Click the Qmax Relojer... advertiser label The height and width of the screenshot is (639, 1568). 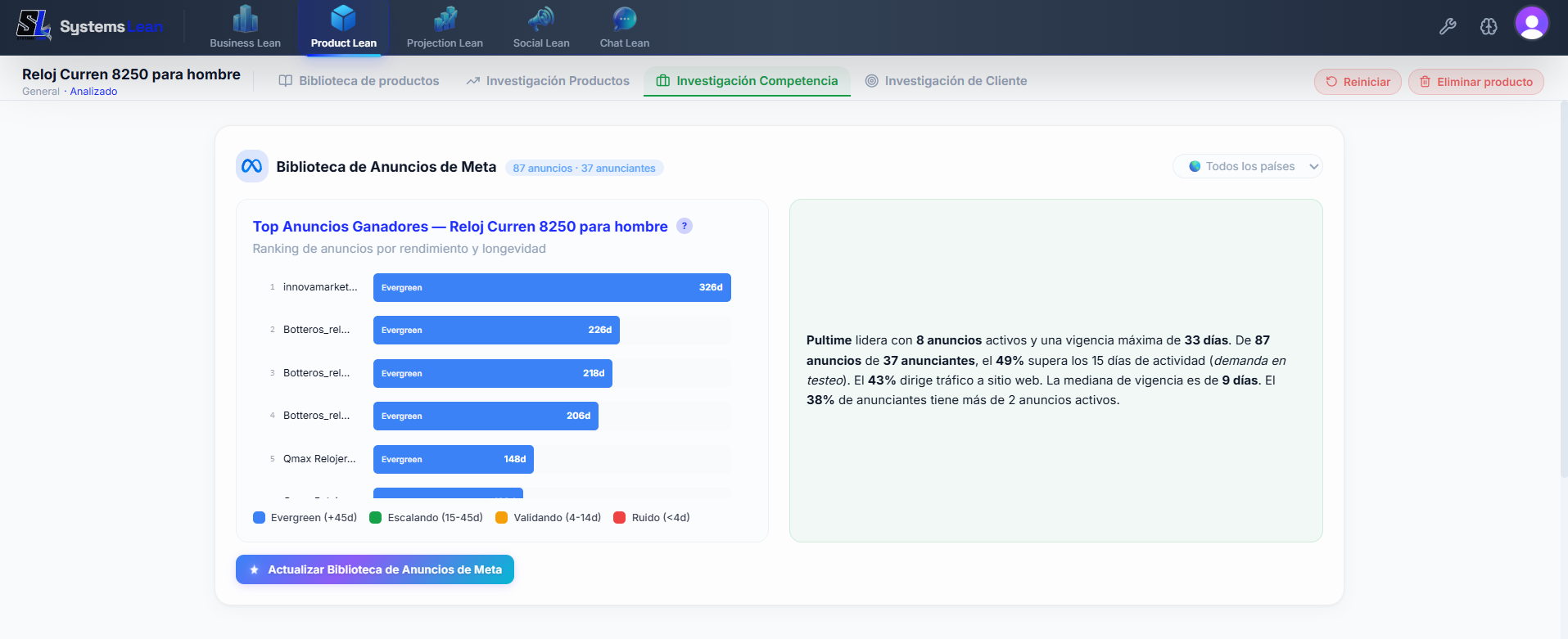pyautogui.click(x=319, y=459)
